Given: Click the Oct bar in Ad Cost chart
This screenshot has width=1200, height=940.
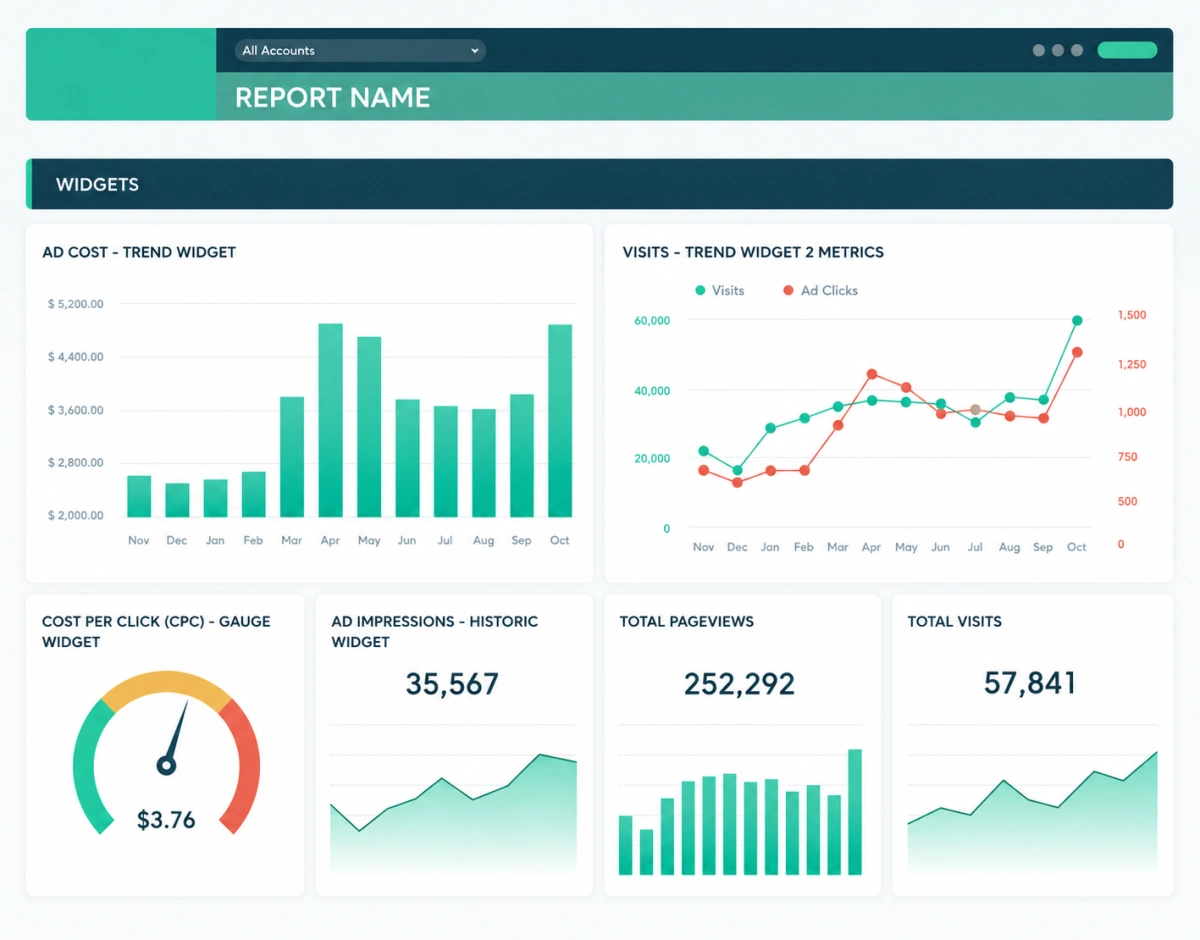Looking at the screenshot, I should point(560,421).
